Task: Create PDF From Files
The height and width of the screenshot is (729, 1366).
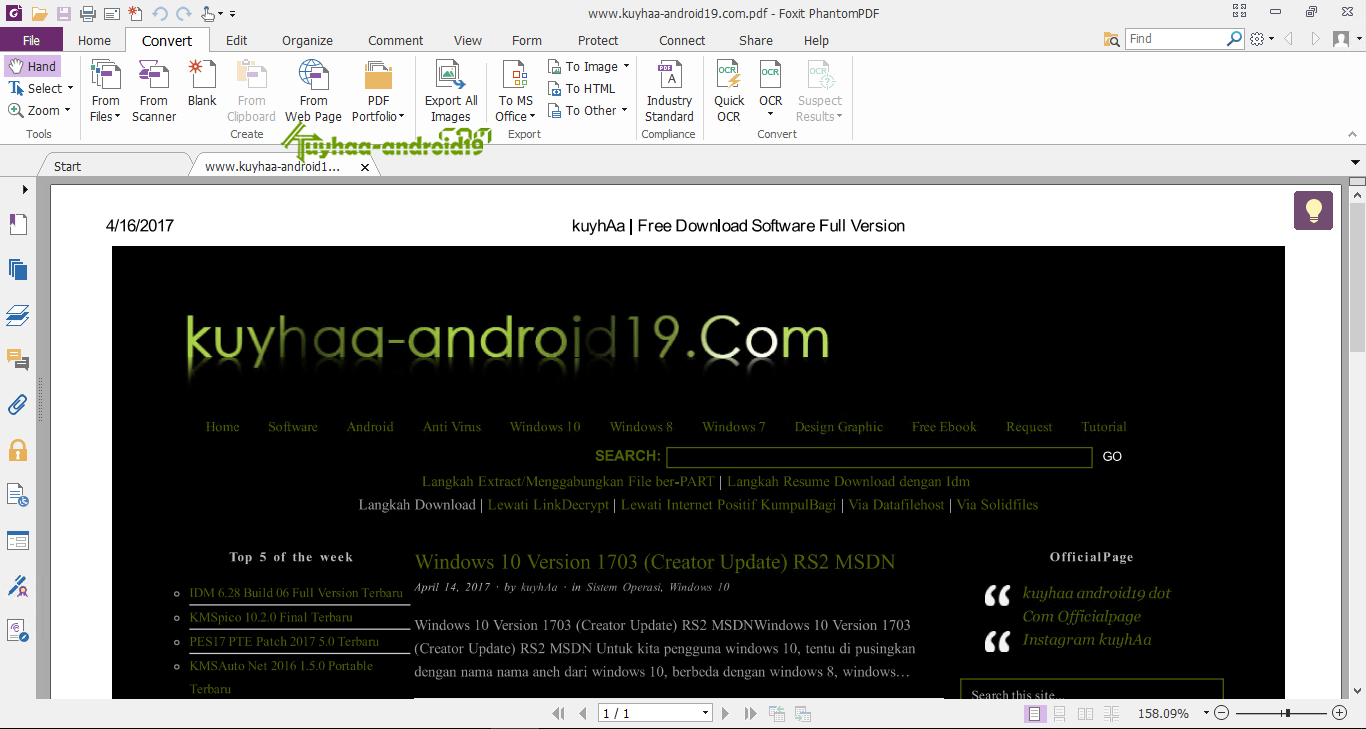Action: click(x=105, y=91)
